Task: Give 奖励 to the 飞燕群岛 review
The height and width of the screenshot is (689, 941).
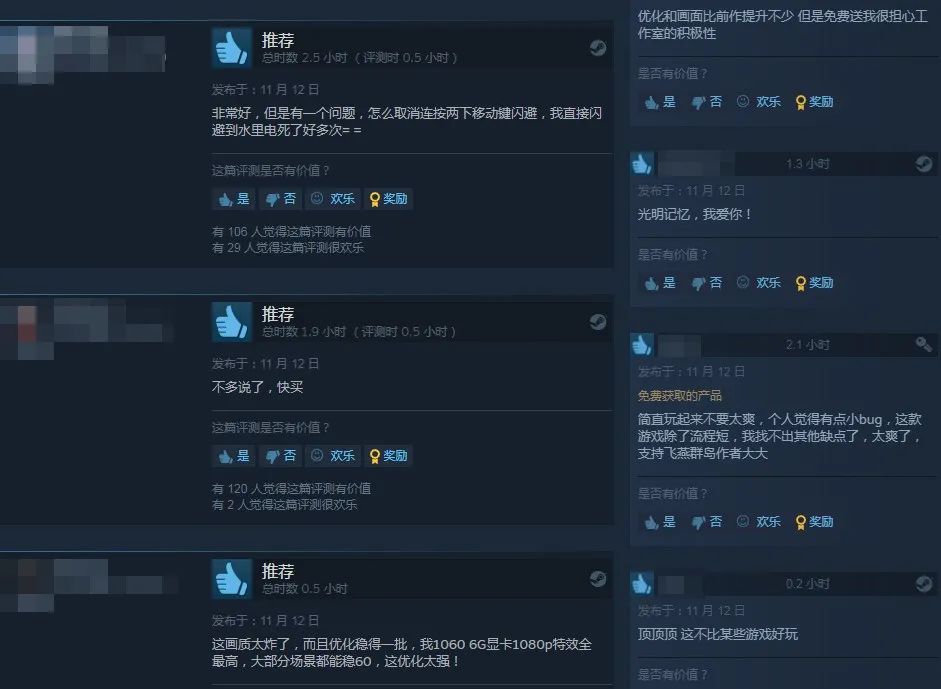Action: click(814, 522)
